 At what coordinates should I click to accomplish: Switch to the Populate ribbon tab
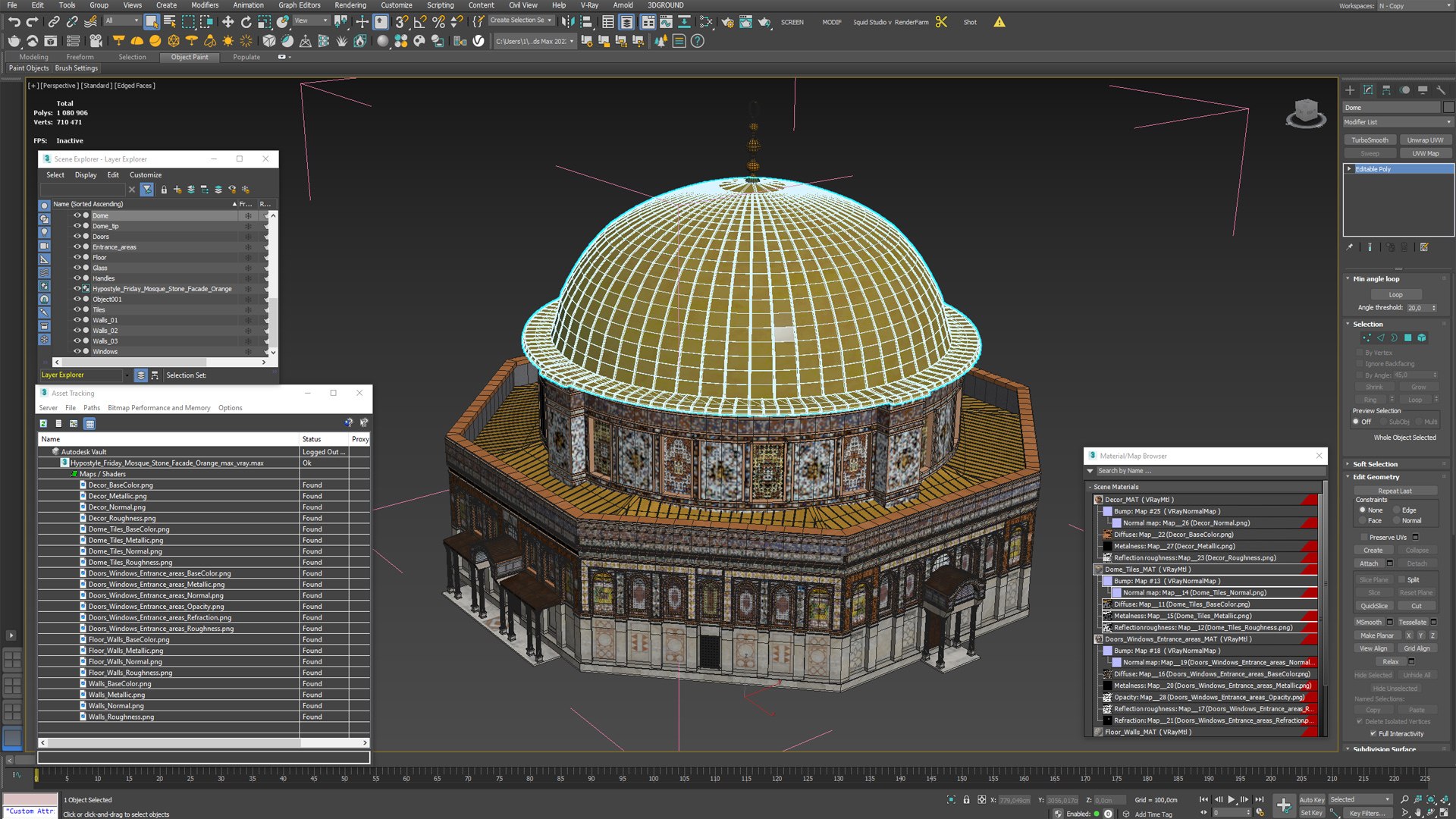click(x=246, y=57)
